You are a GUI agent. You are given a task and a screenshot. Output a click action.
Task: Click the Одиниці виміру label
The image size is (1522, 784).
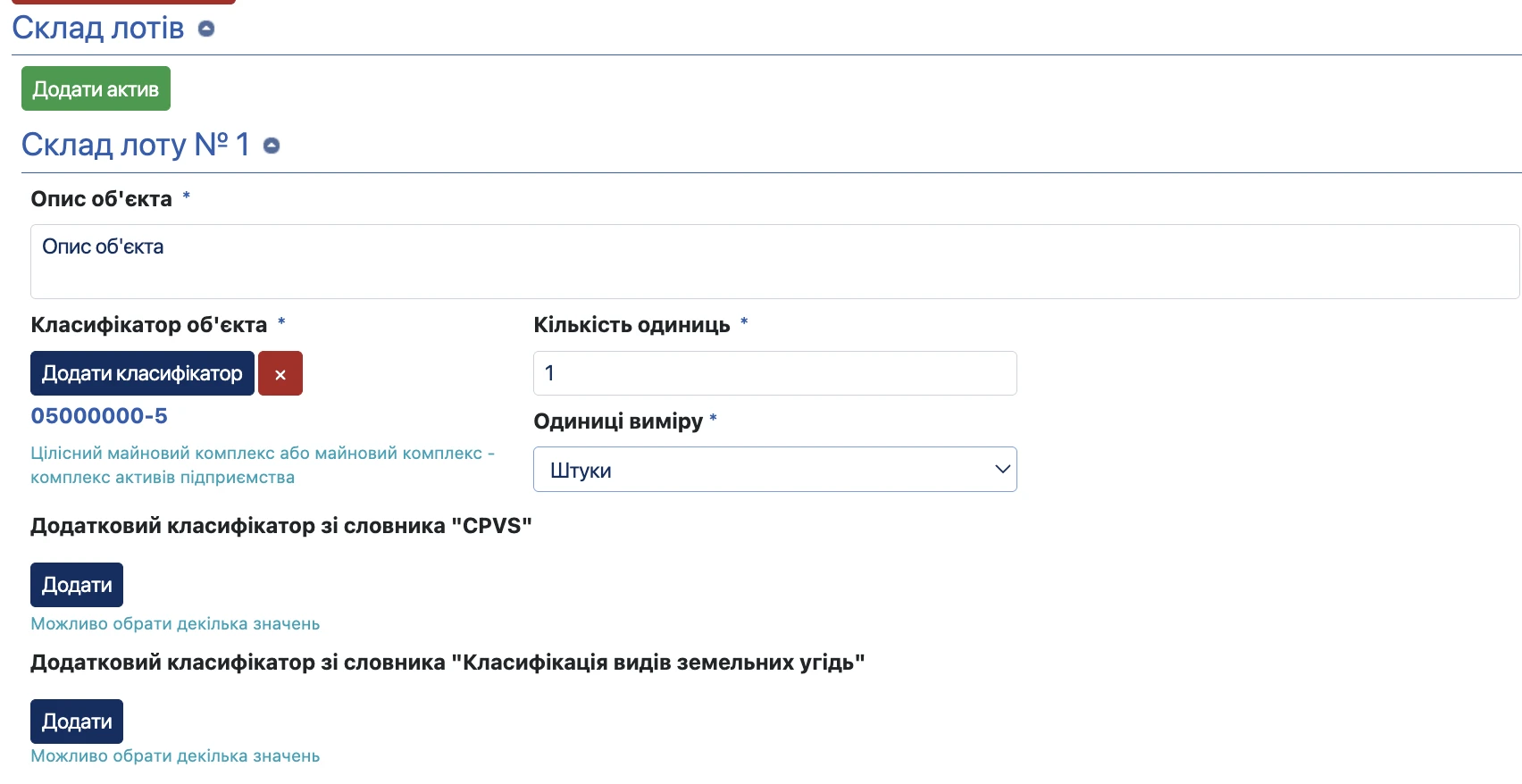click(618, 421)
